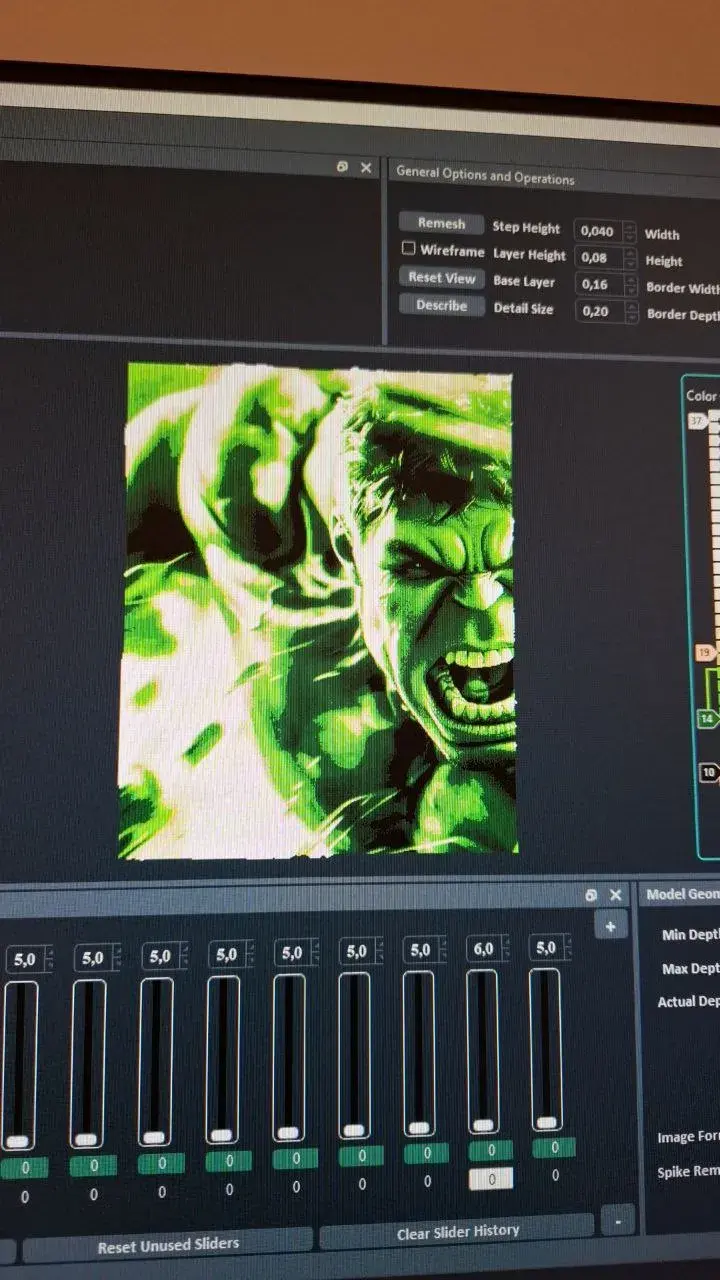Click the handle of the 6,0 slider
This screenshot has width=720, height=1280.
[x=482, y=1125]
